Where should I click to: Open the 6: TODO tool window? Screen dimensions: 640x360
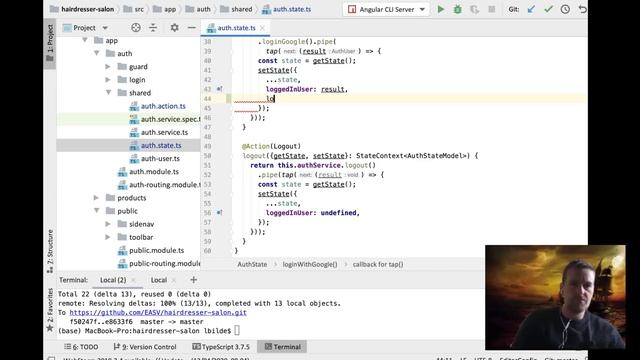click(81, 347)
